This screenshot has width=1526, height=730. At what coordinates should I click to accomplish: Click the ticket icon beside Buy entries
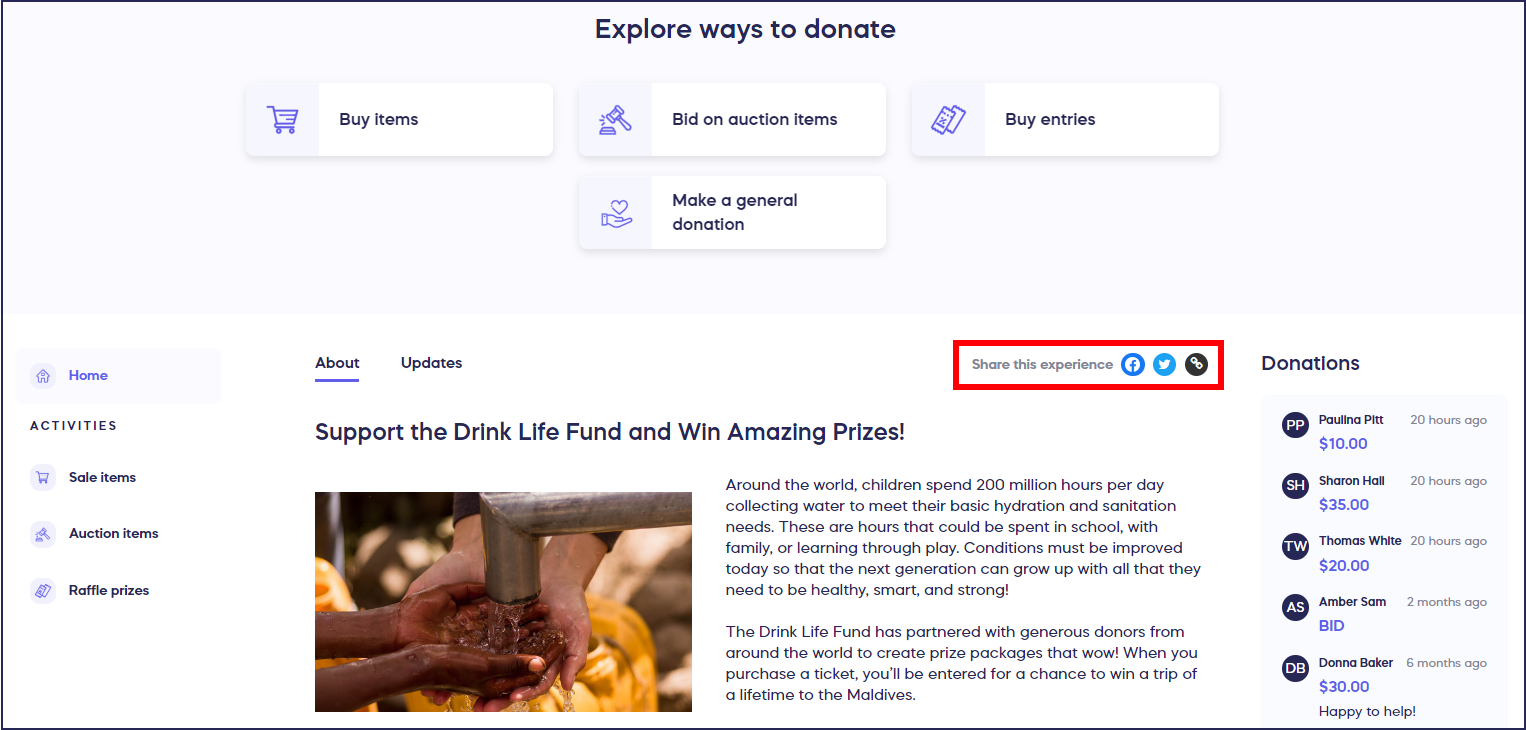tap(948, 120)
